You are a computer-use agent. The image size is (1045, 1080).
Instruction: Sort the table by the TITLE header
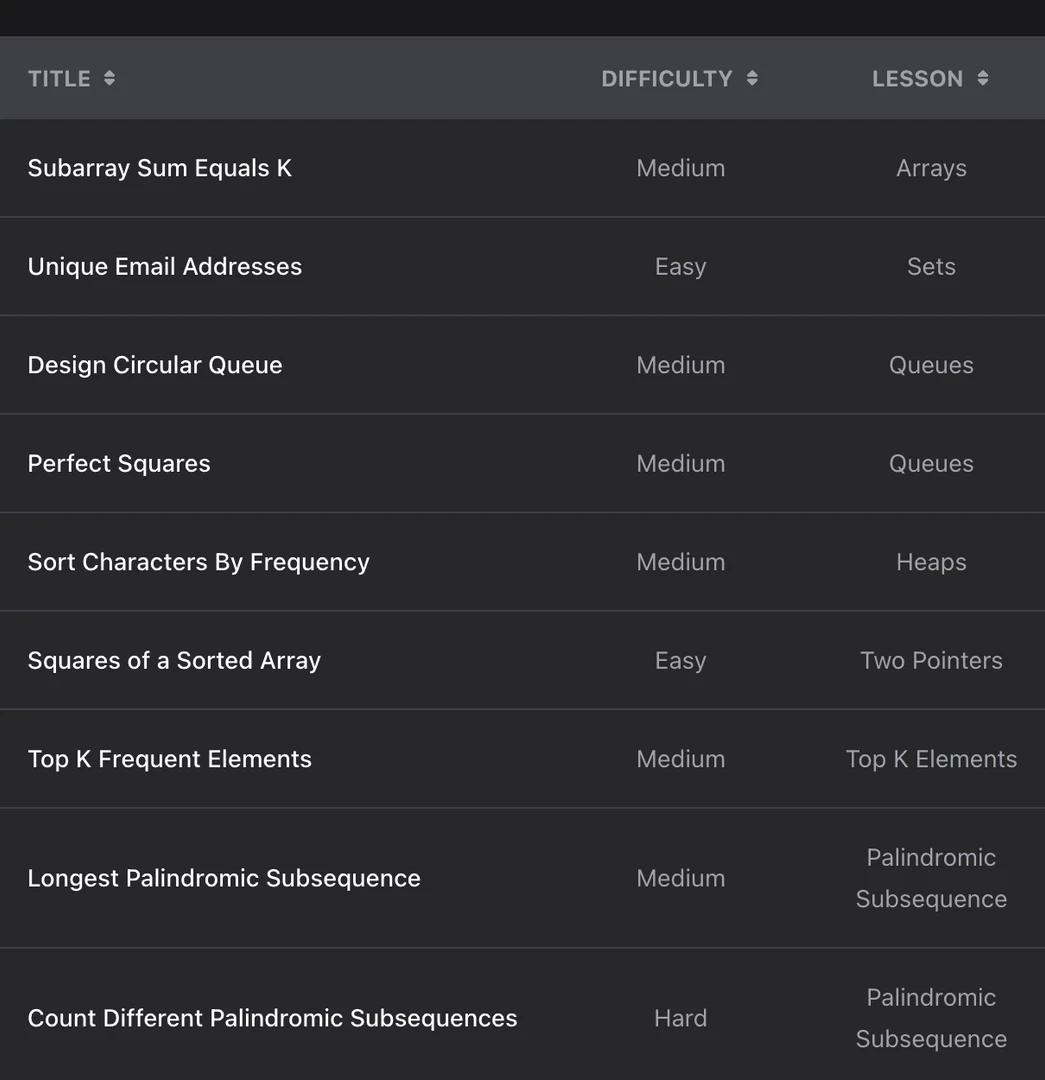pos(60,78)
